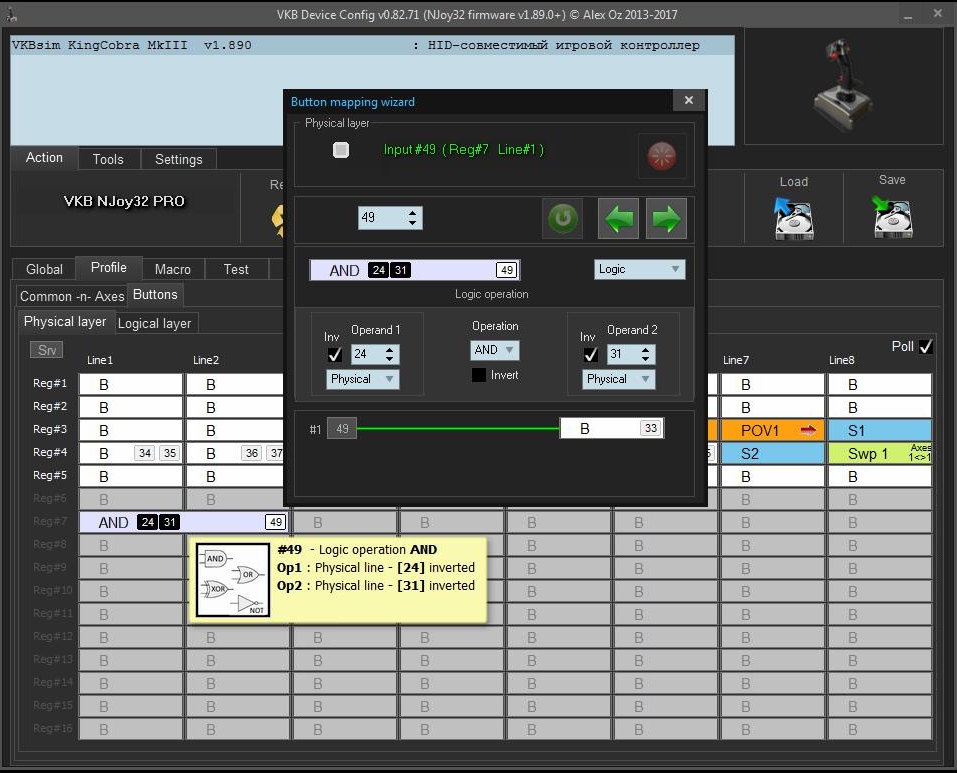Select the POV1 cell in Line7
This screenshot has width=957, height=773.
[x=772, y=430]
